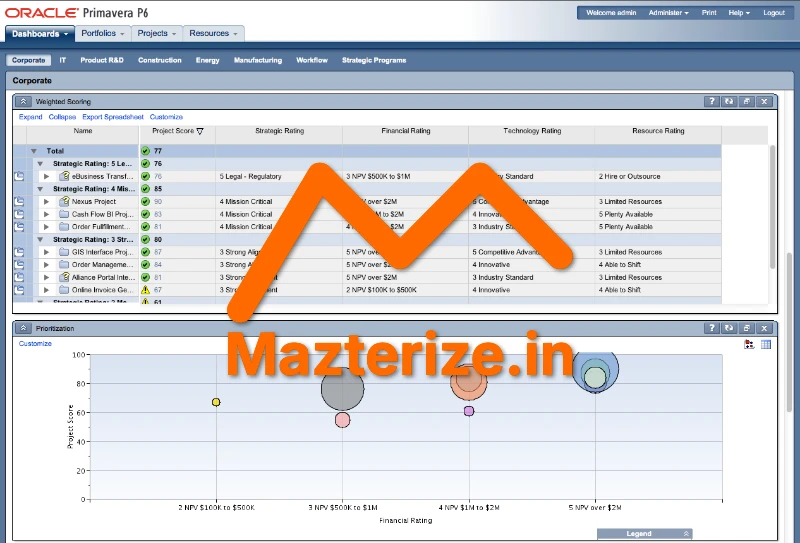Collapse the Total group row

pos(34,151)
